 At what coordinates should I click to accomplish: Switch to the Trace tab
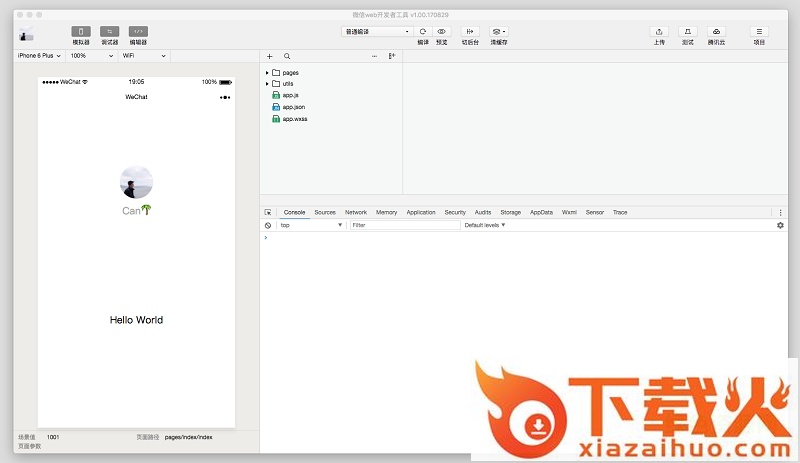[620, 212]
